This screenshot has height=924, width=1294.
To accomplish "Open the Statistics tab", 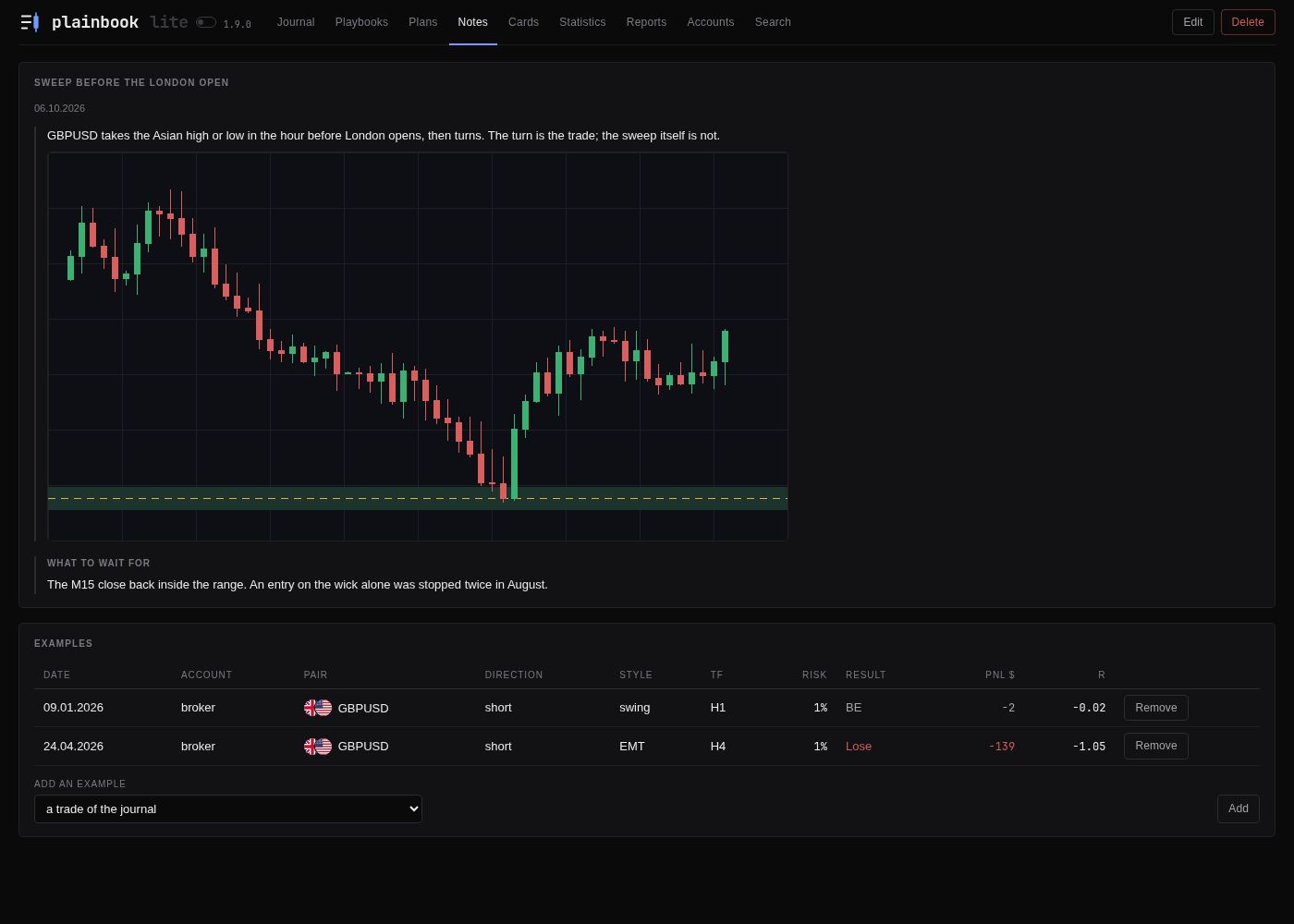I will pyautogui.click(x=582, y=22).
